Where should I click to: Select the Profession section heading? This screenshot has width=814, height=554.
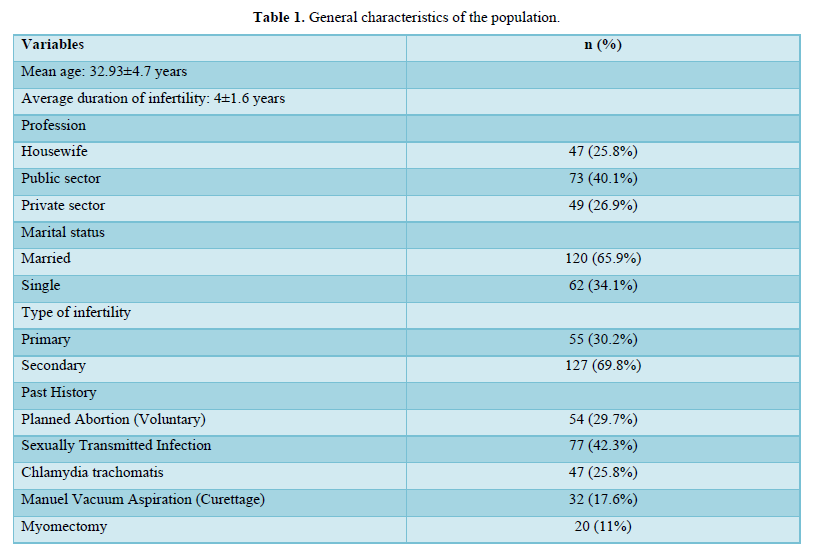tap(54, 125)
